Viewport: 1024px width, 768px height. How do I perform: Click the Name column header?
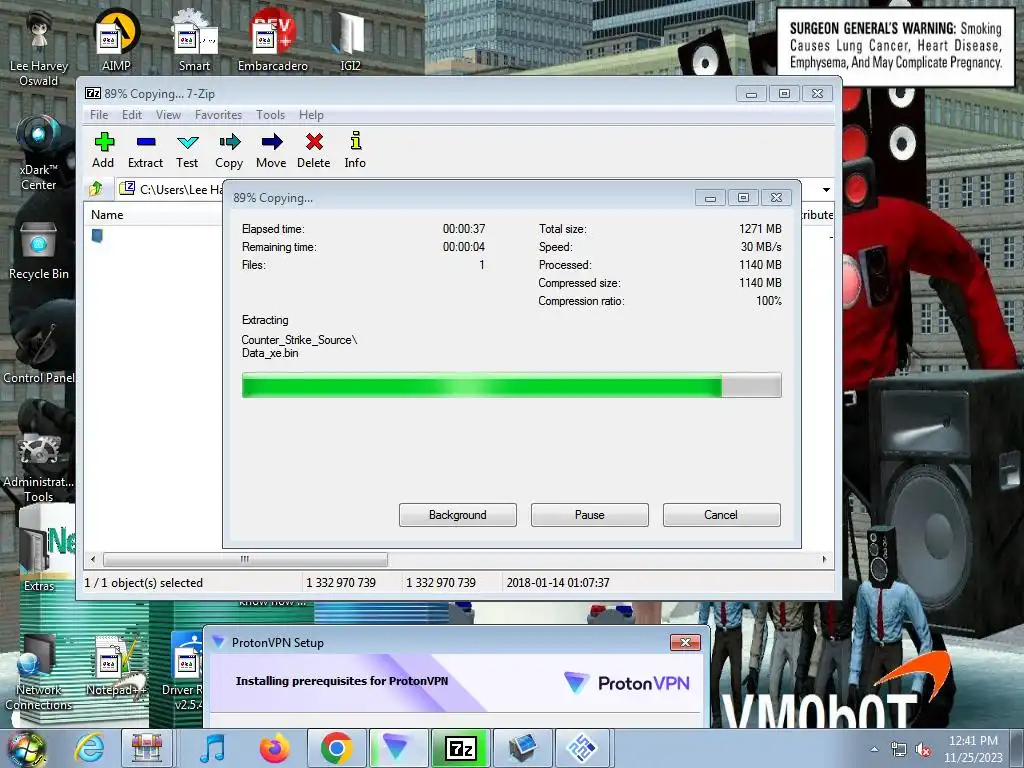click(x=153, y=215)
